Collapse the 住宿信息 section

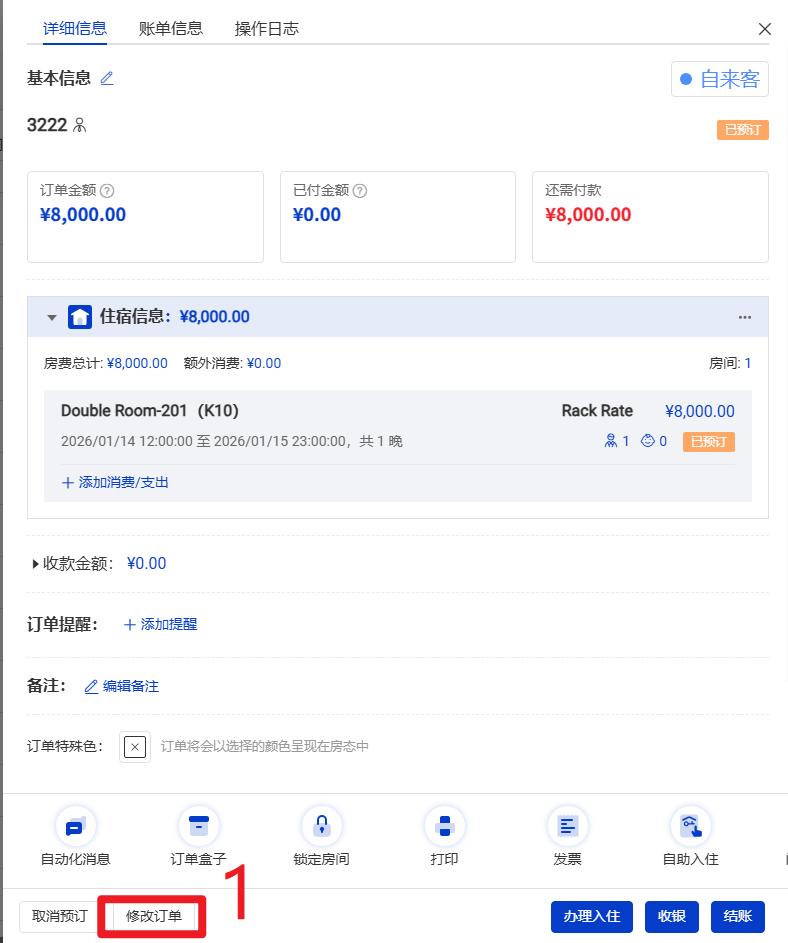(x=52, y=317)
